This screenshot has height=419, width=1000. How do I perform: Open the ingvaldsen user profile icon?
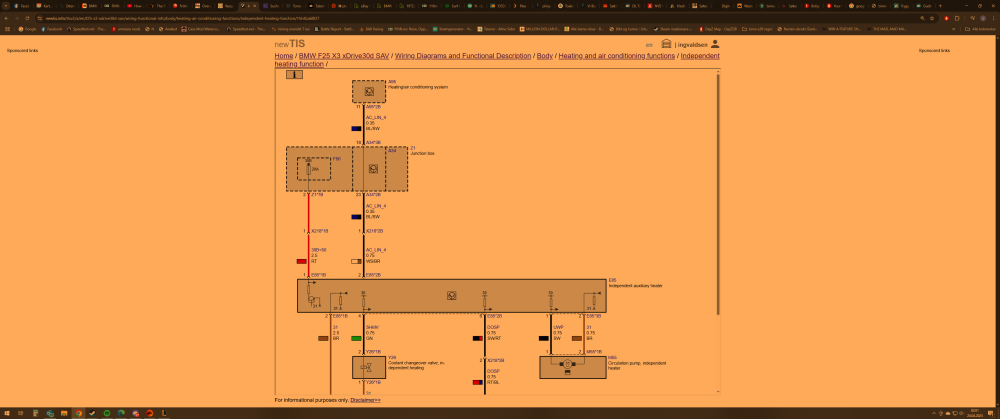pyautogui.click(x=715, y=44)
